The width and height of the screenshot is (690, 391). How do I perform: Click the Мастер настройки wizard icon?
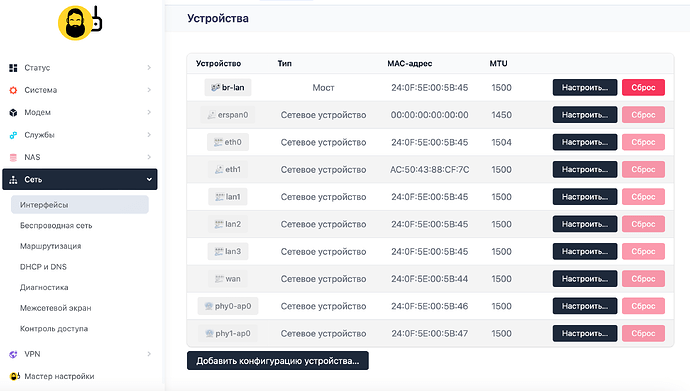pos(15,376)
